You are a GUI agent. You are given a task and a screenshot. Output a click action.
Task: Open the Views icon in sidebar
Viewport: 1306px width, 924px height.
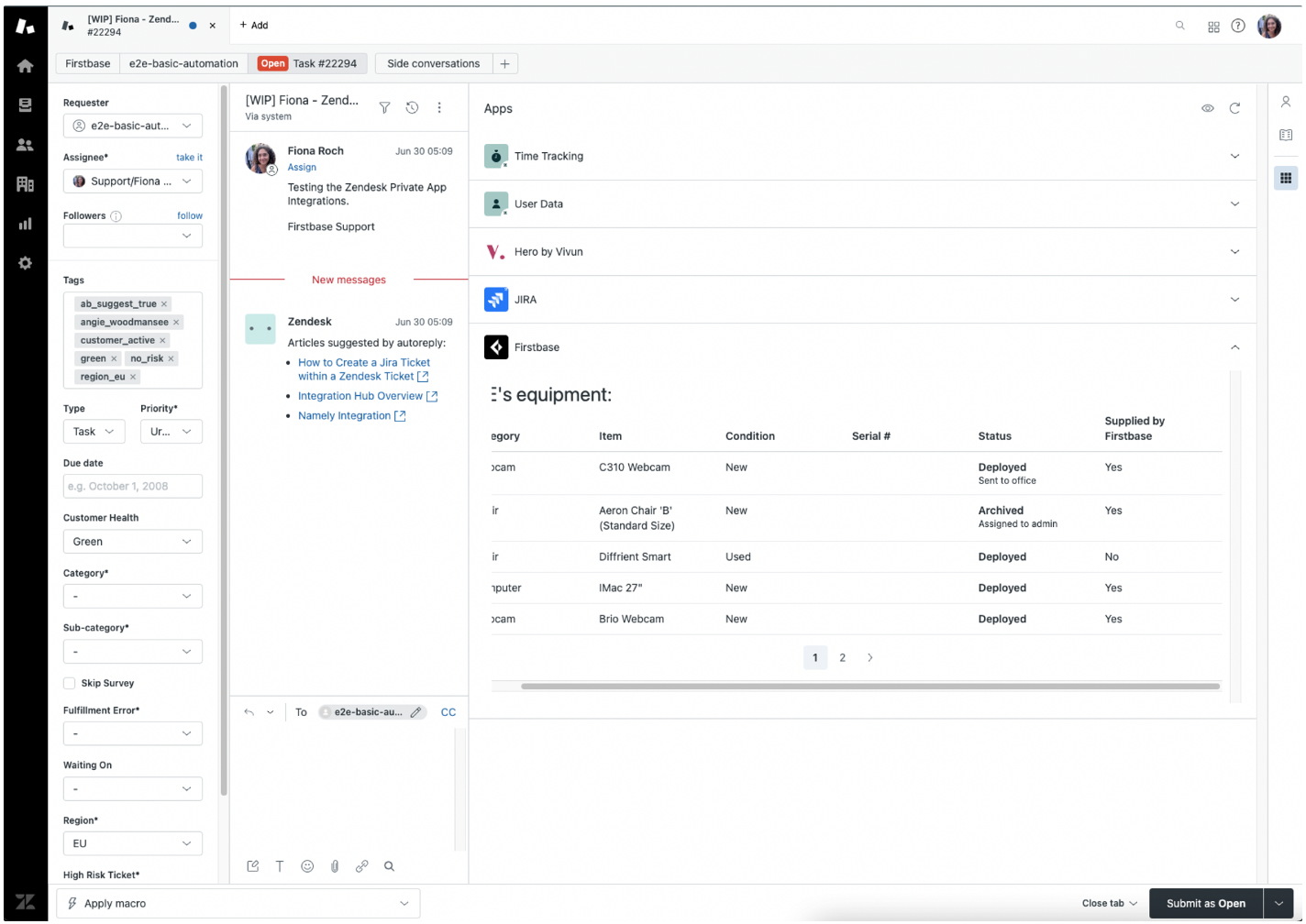coord(26,105)
